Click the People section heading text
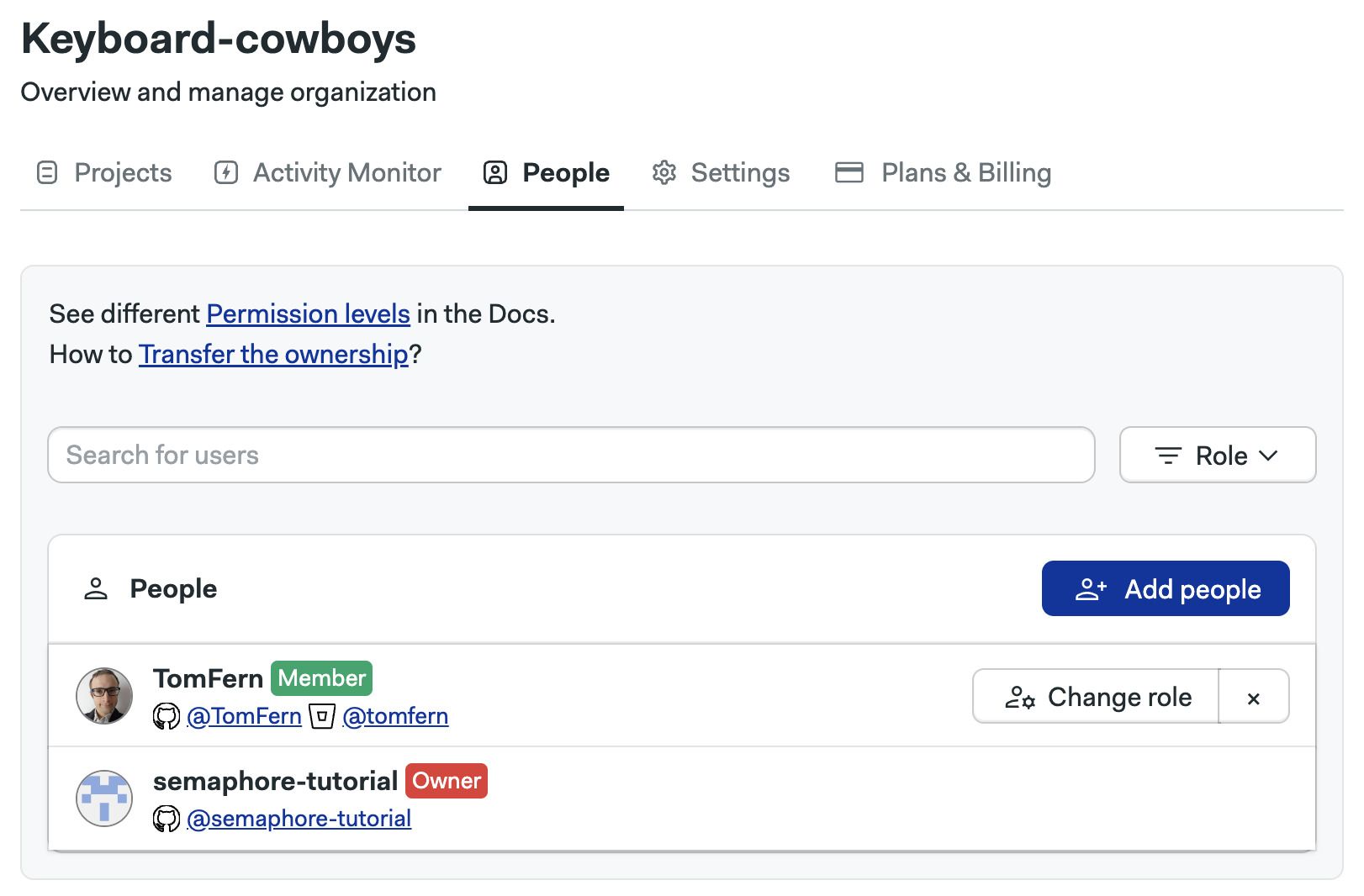The width and height of the screenshot is (1364, 896). pos(173,588)
